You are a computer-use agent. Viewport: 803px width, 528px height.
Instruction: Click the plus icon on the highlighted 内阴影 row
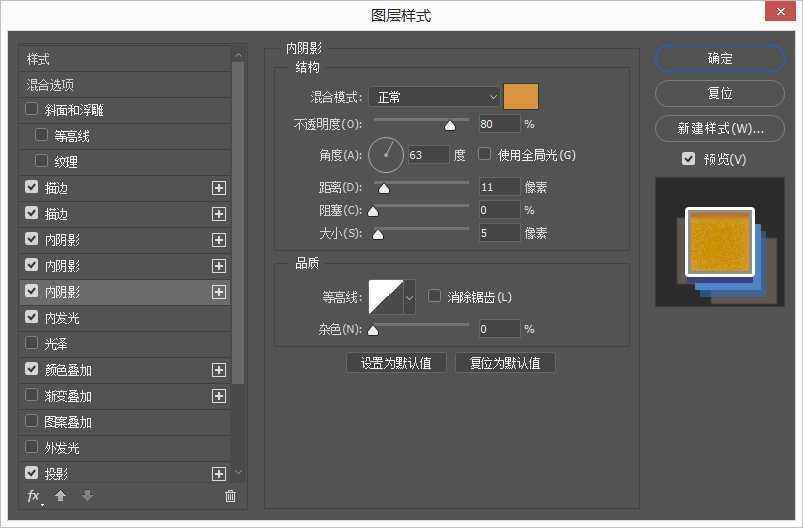[x=219, y=292]
